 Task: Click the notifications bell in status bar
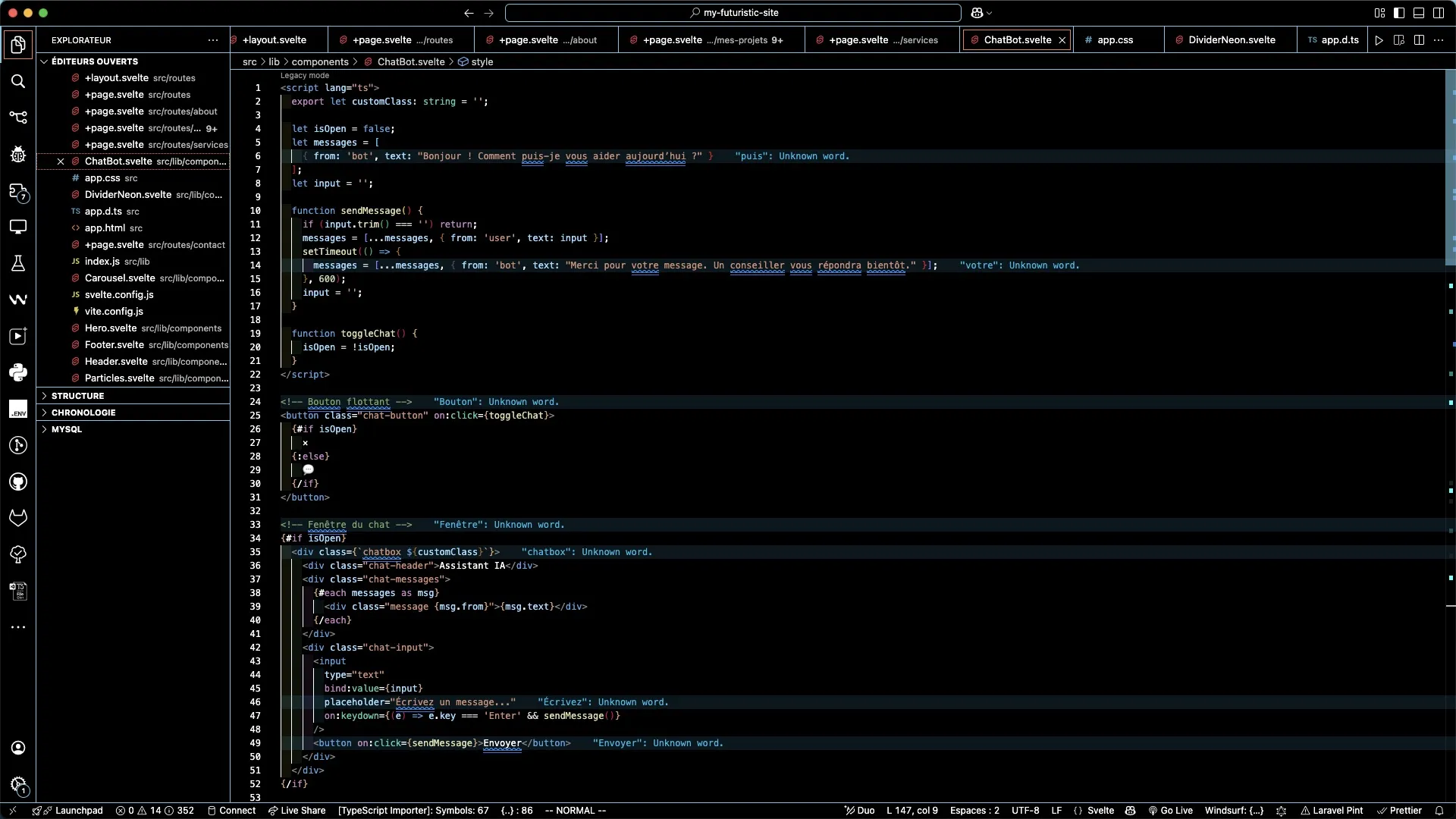coord(1439,811)
